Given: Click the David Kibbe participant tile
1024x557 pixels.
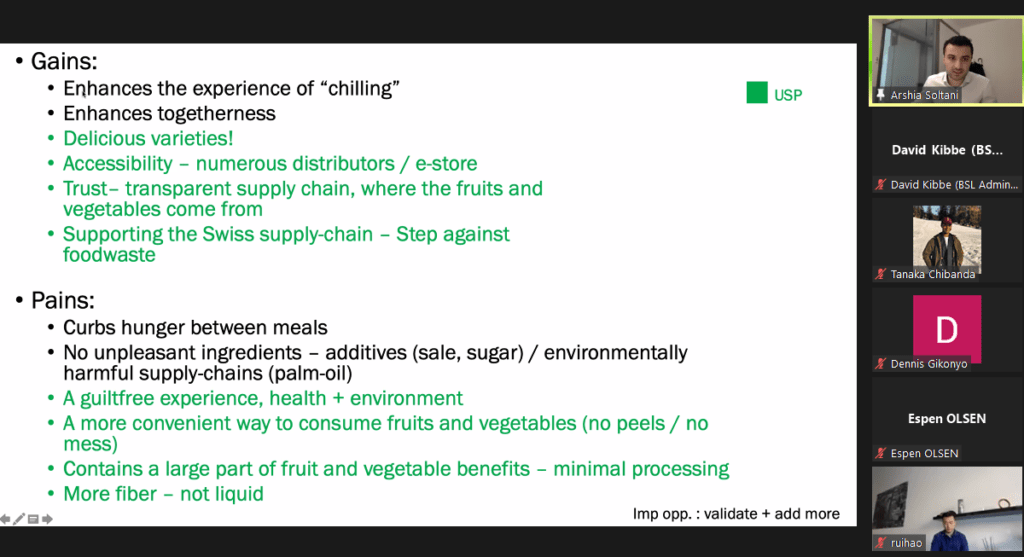Looking at the screenshot, I should point(946,150).
